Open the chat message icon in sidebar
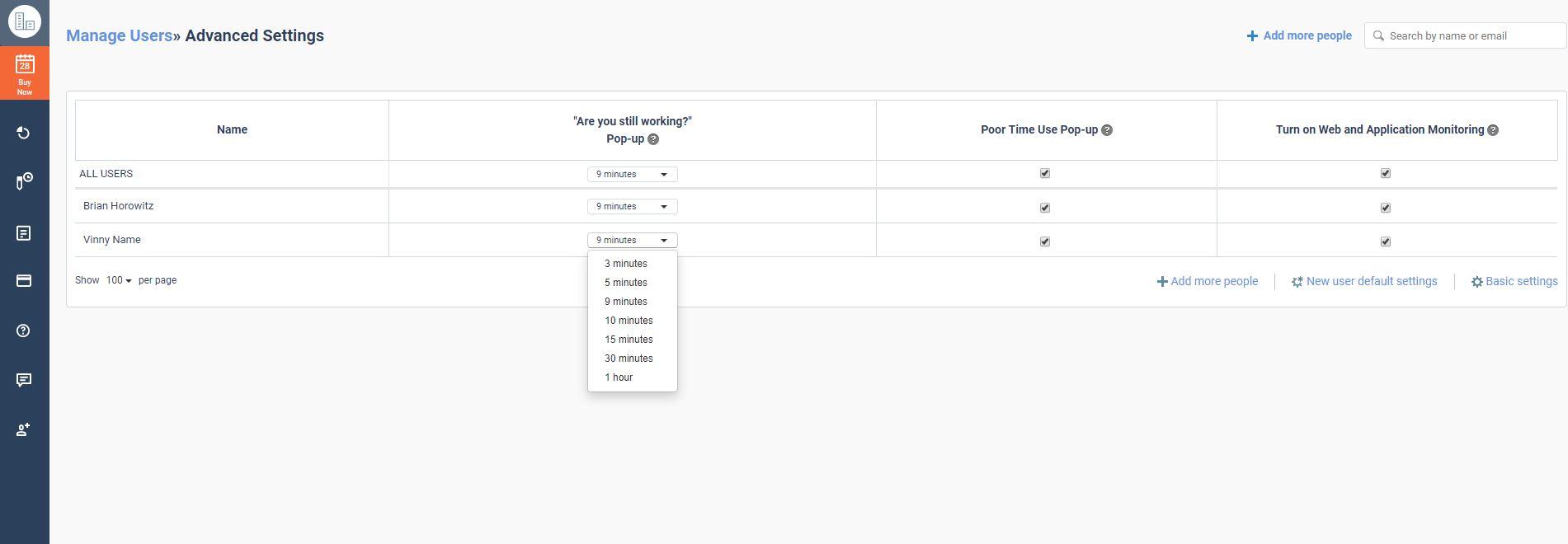The height and width of the screenshot is (544, 1568). pos(24,380)
